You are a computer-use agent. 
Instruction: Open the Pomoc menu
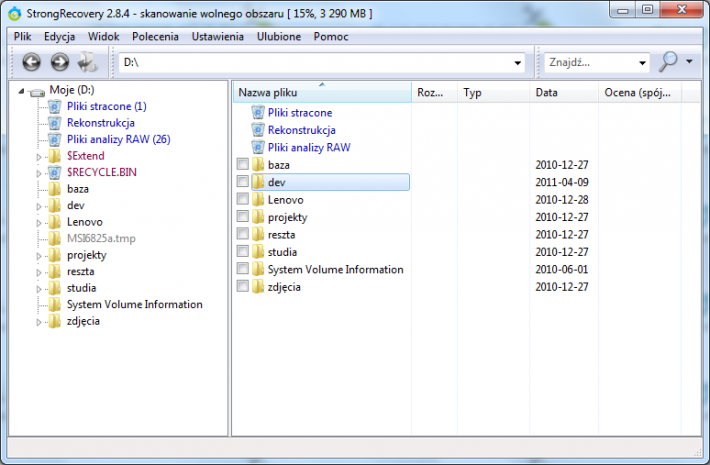331,37
